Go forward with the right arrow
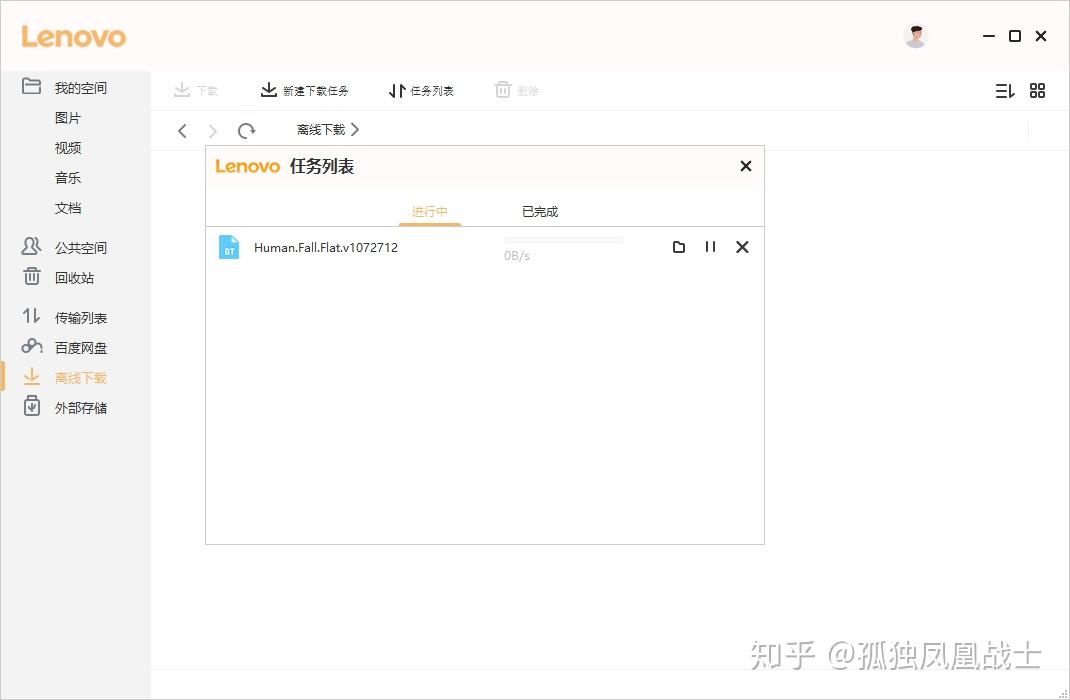 212,130
